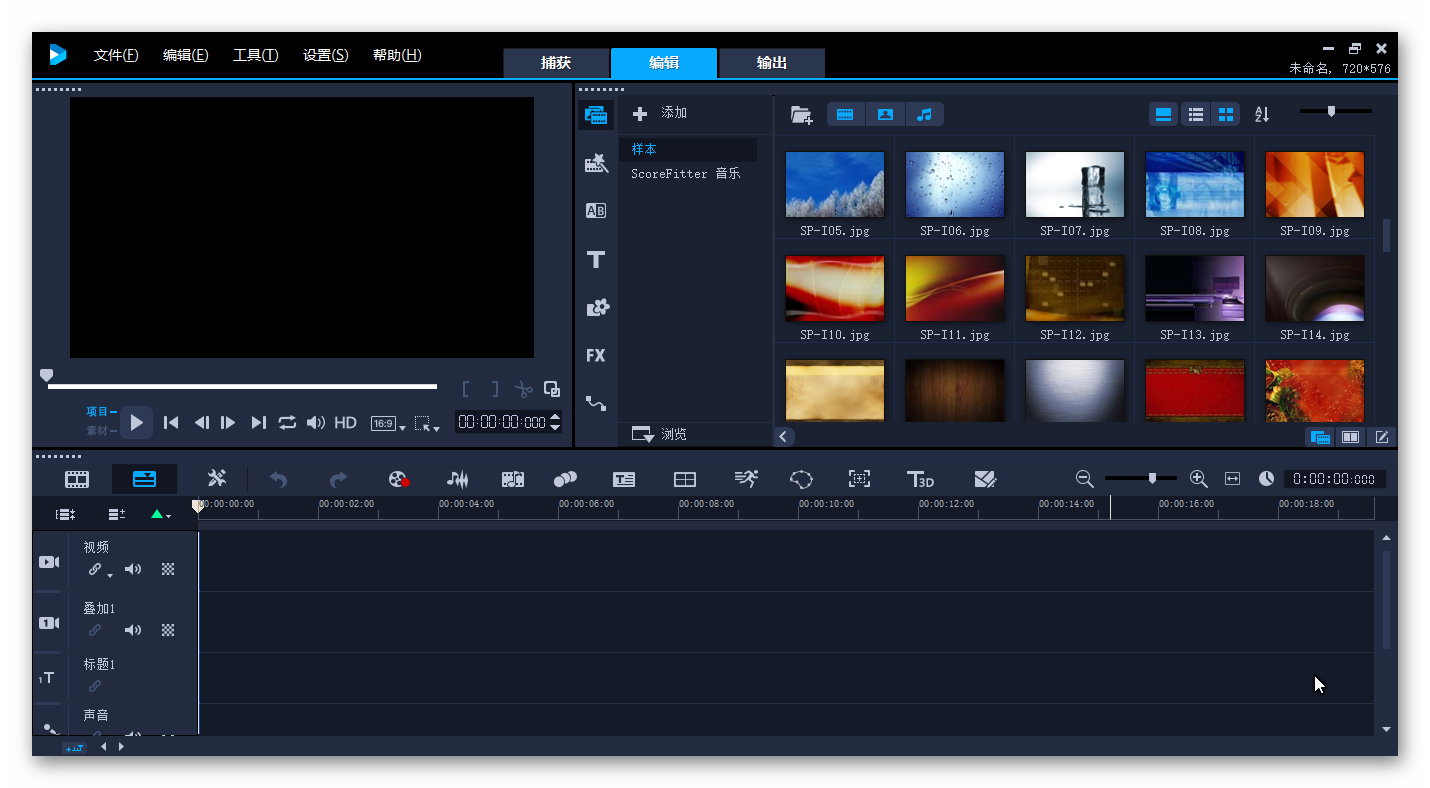Open the 3D title editor

tap(919, 479)
